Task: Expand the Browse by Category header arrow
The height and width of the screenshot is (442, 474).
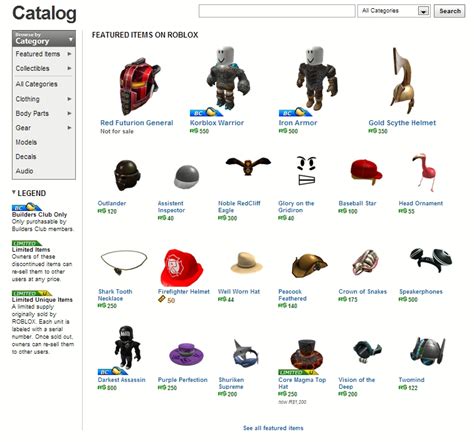Action: (x=71, y=39)
